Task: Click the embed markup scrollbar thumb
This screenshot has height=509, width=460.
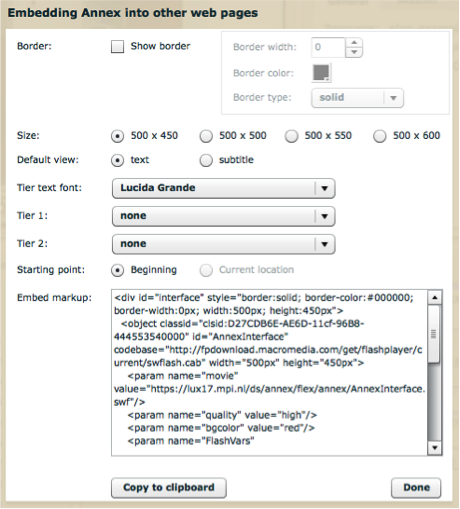Action: [x=434, y=334]
